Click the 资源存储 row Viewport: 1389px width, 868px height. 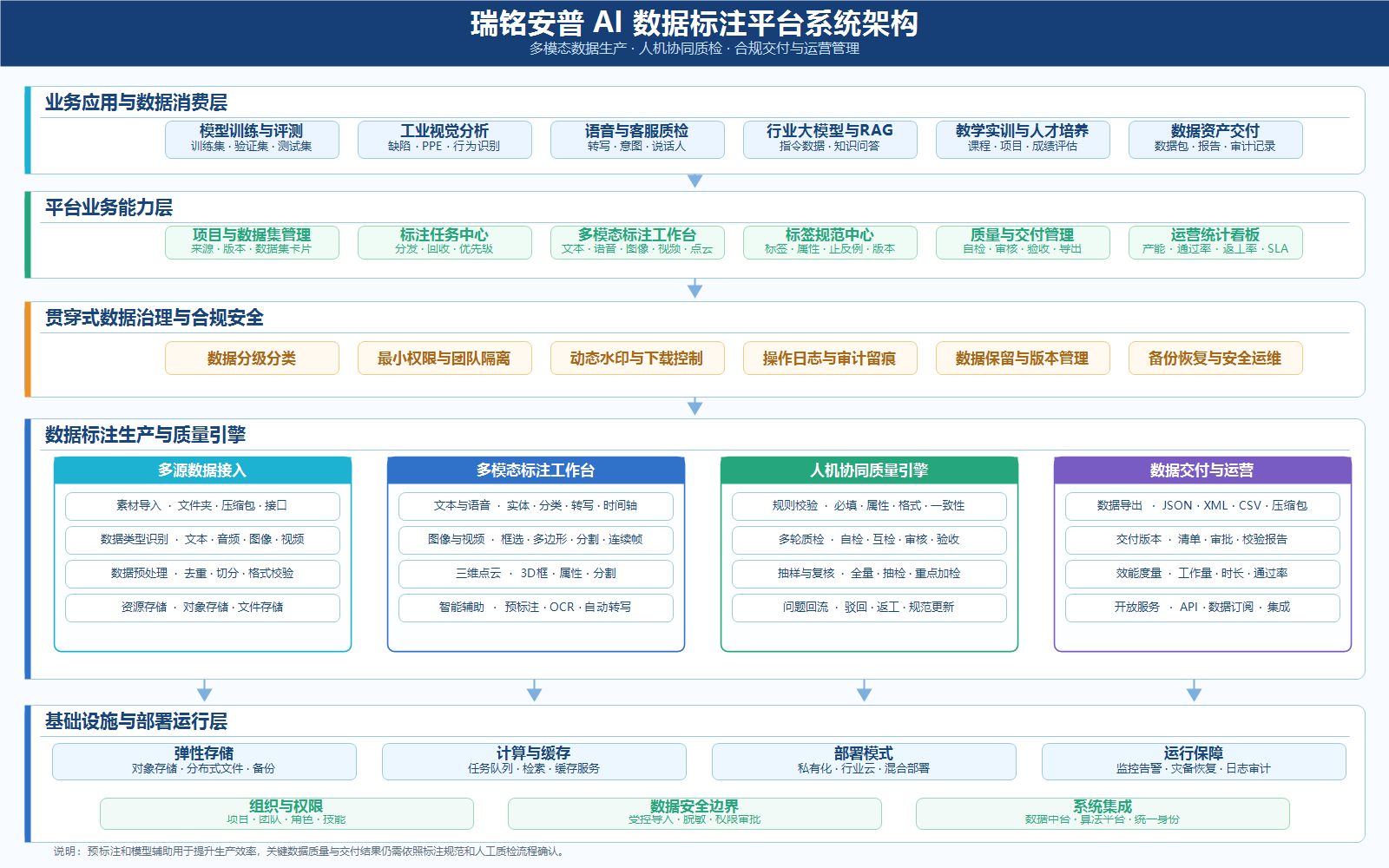(202, 608)
